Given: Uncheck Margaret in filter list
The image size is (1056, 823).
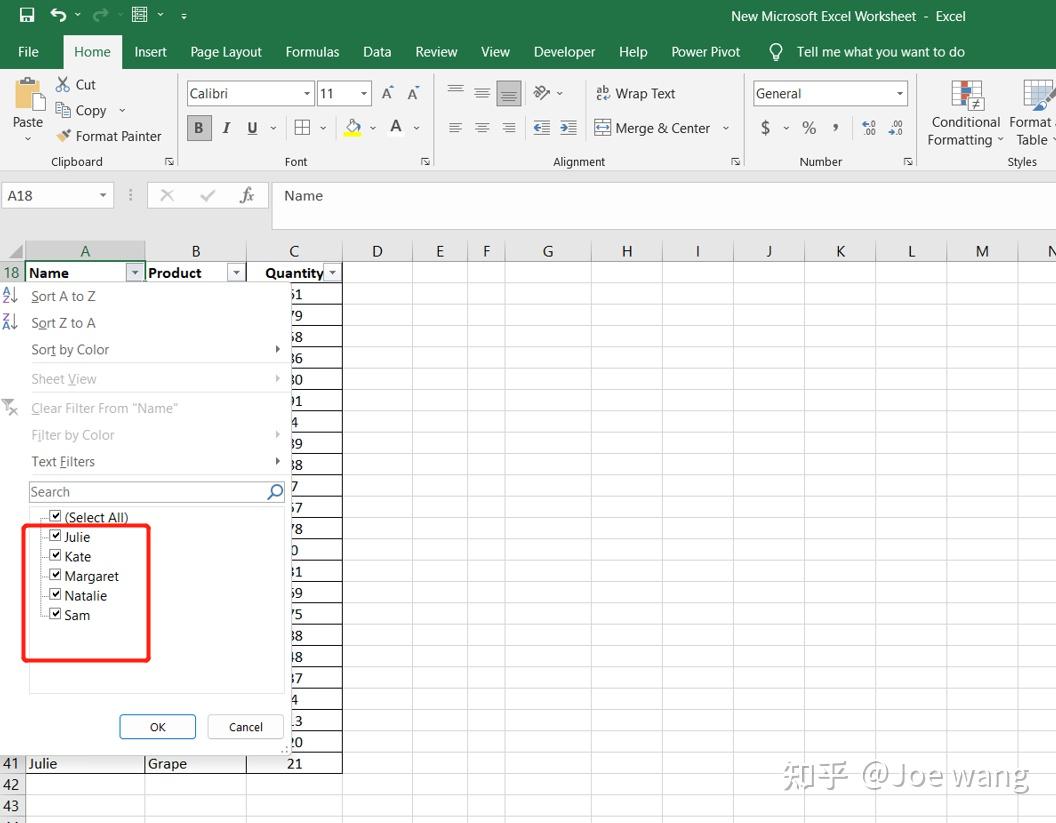Looking at the screenshot, I should [55, 575].
